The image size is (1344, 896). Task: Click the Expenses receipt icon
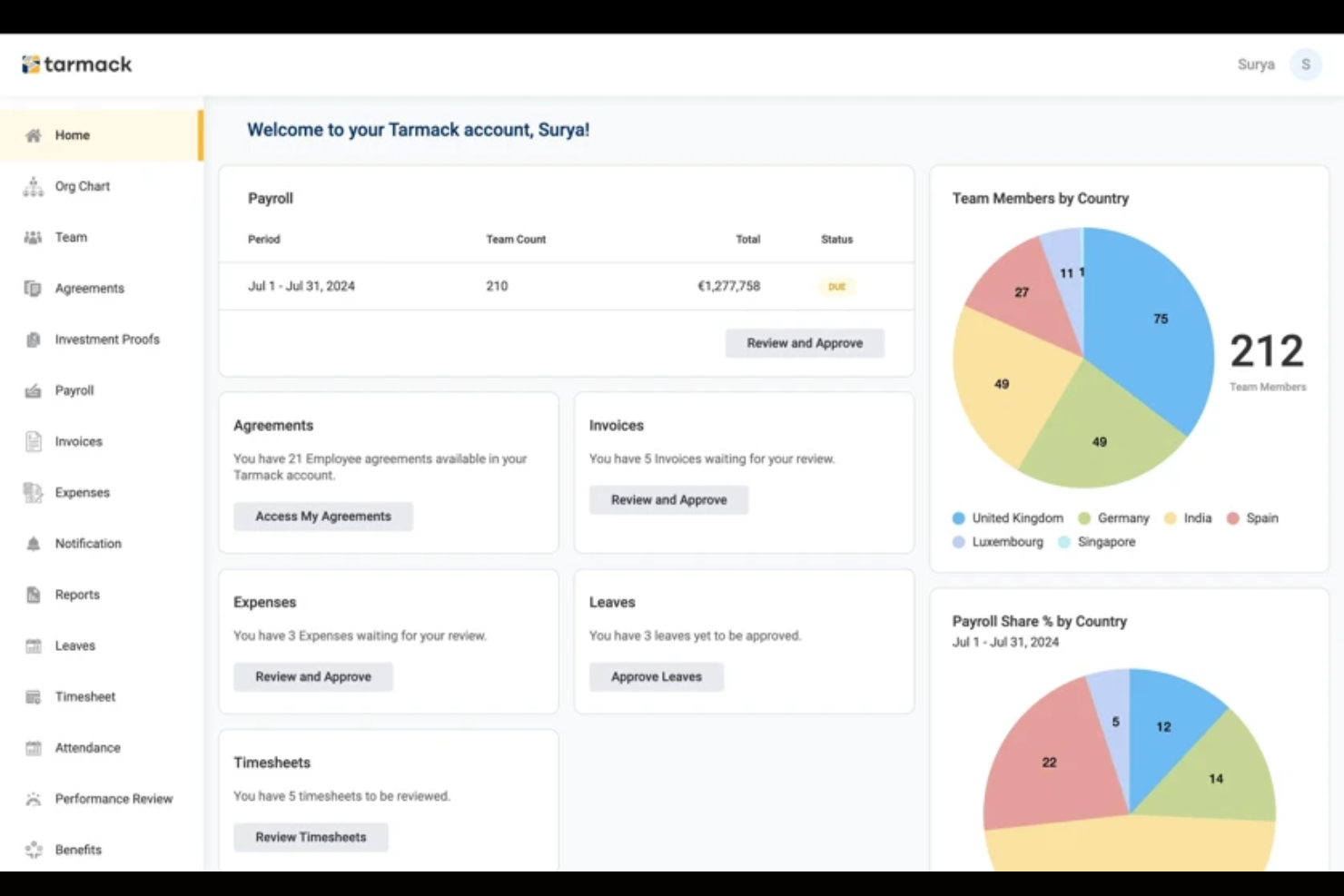click(x=34, y=493)
